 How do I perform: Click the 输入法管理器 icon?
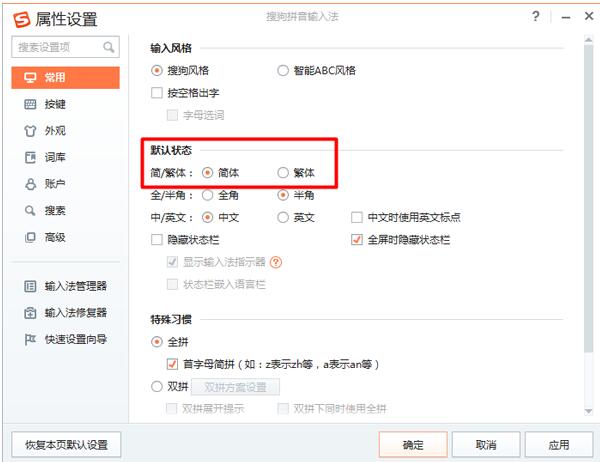tap(30, 286)
